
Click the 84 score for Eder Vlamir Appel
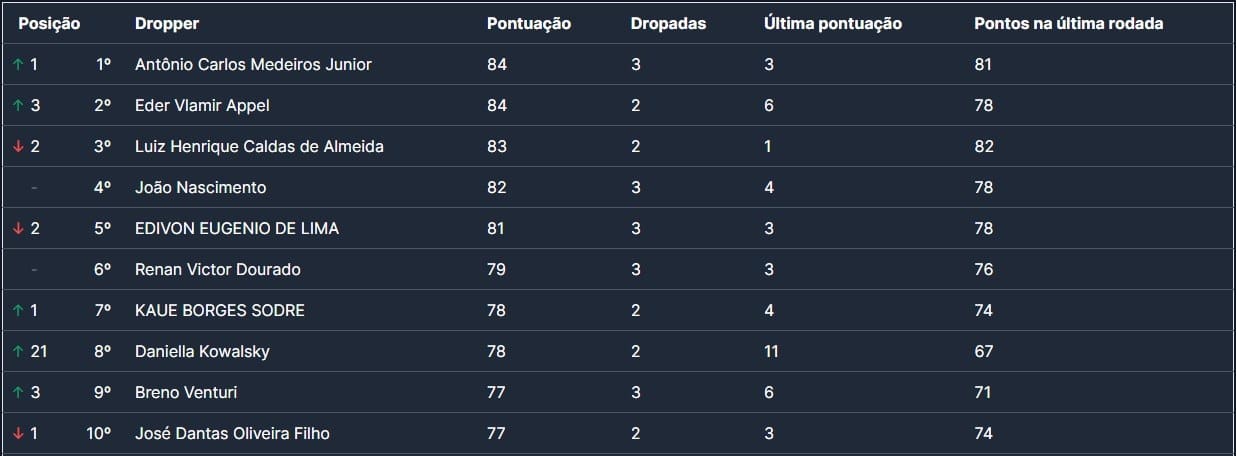tap(497, 106)
